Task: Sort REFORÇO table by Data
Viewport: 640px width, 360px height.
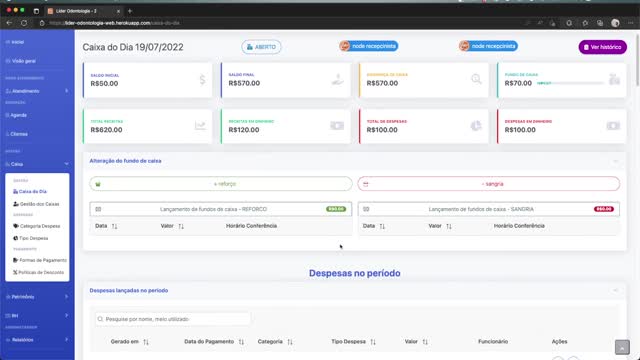Action: pos(114,226)
